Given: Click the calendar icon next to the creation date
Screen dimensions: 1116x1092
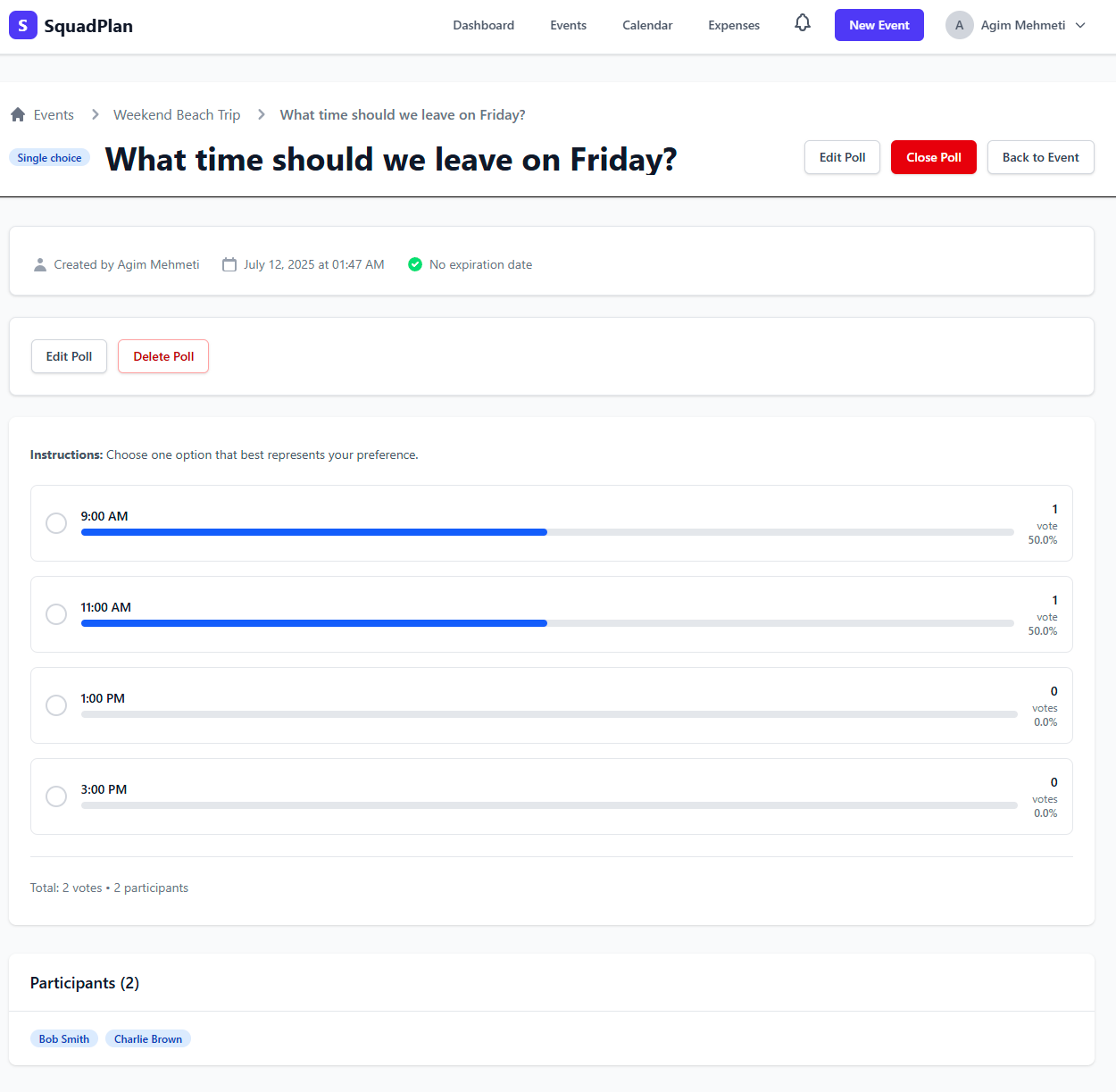Looking at the screenshot, I should point(229,264).
